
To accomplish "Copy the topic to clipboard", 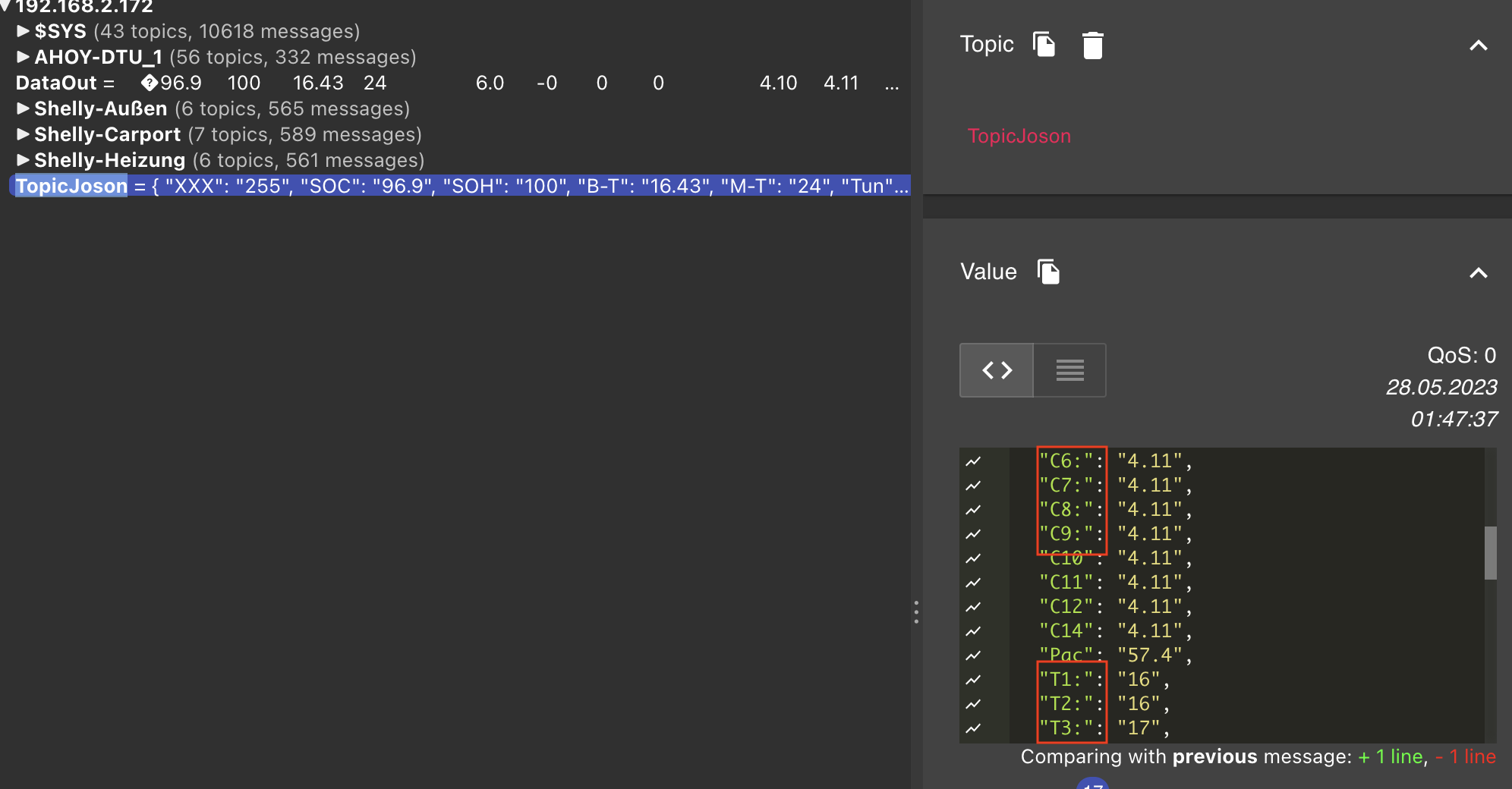I will point(1044,45).
